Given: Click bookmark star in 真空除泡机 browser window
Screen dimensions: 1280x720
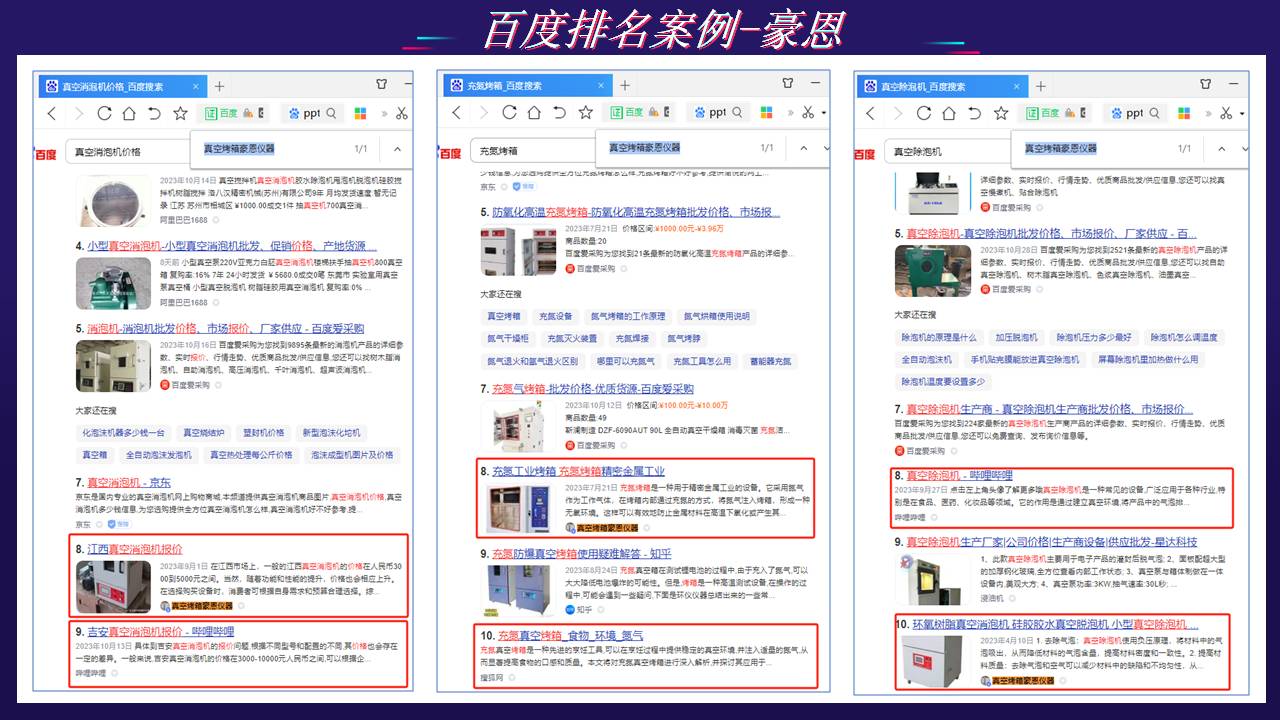Looking at the screenshot, I should (1001, 113).
